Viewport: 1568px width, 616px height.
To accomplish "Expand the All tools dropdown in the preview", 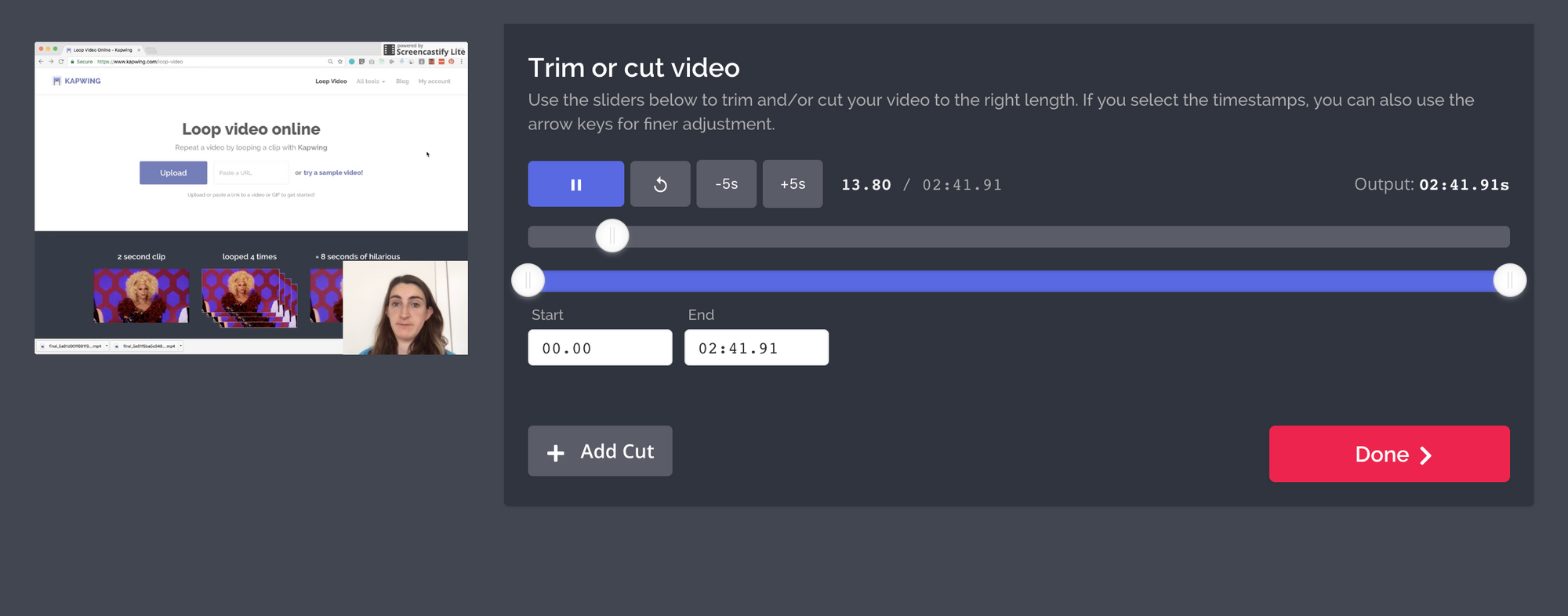I will (x=370, y=82).
